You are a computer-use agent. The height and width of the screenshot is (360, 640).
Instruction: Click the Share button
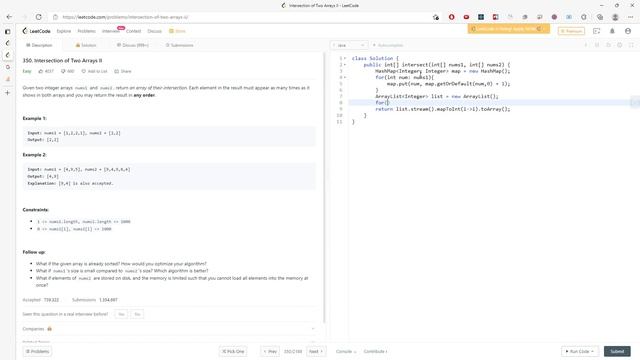tap(123, 71)
